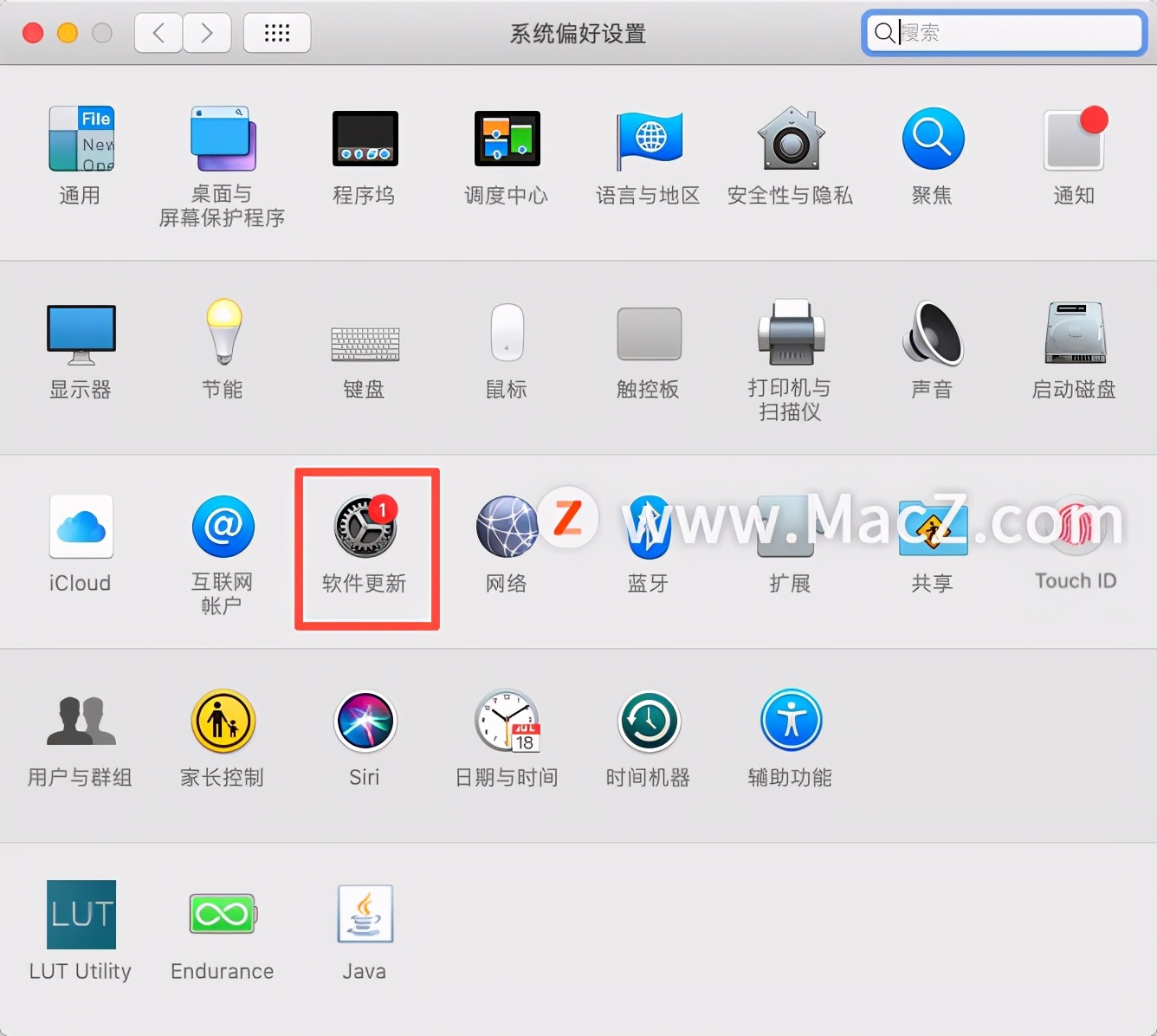Open the Touch ID preference pane

[x=1075, y=528]
